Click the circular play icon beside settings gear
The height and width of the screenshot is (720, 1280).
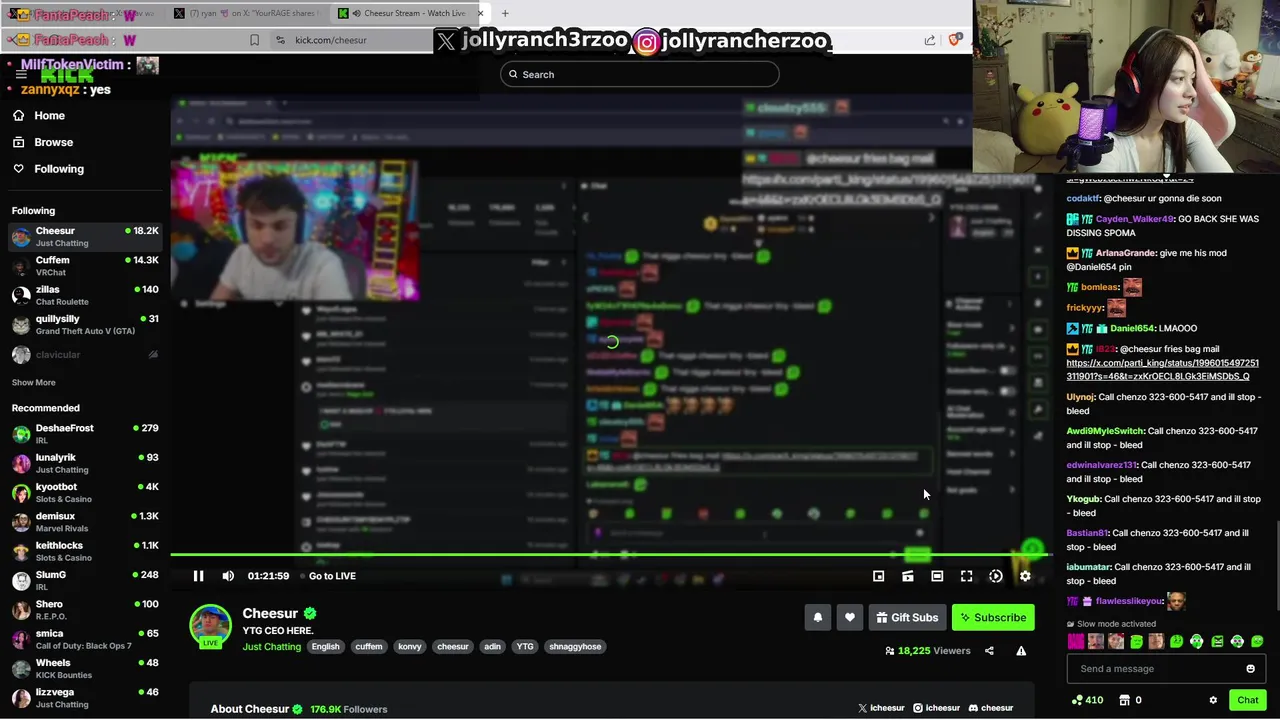(x=996, y=576)
